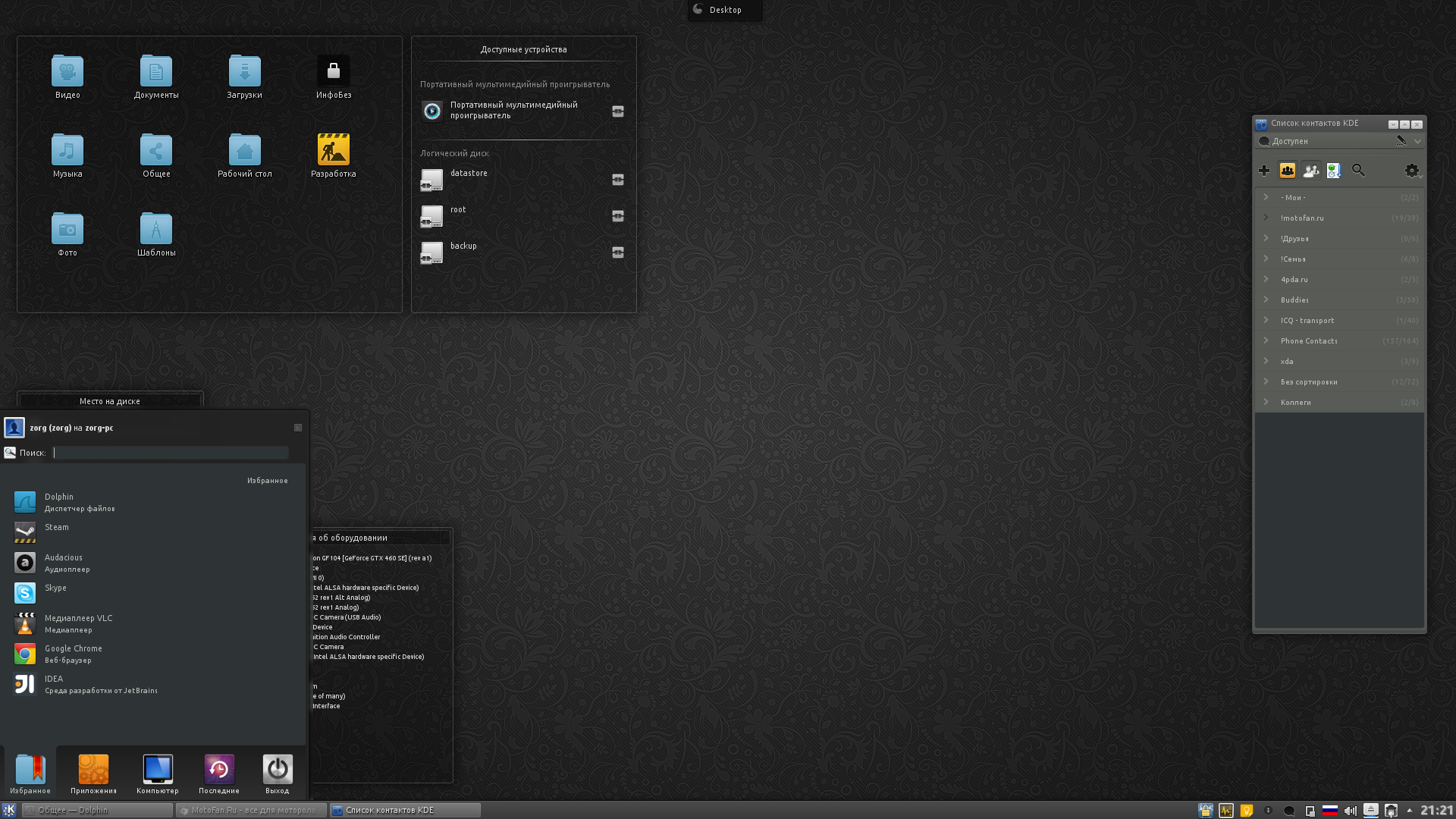Launch Audacious audio player
1456x819 pixels.
[152, 563]
